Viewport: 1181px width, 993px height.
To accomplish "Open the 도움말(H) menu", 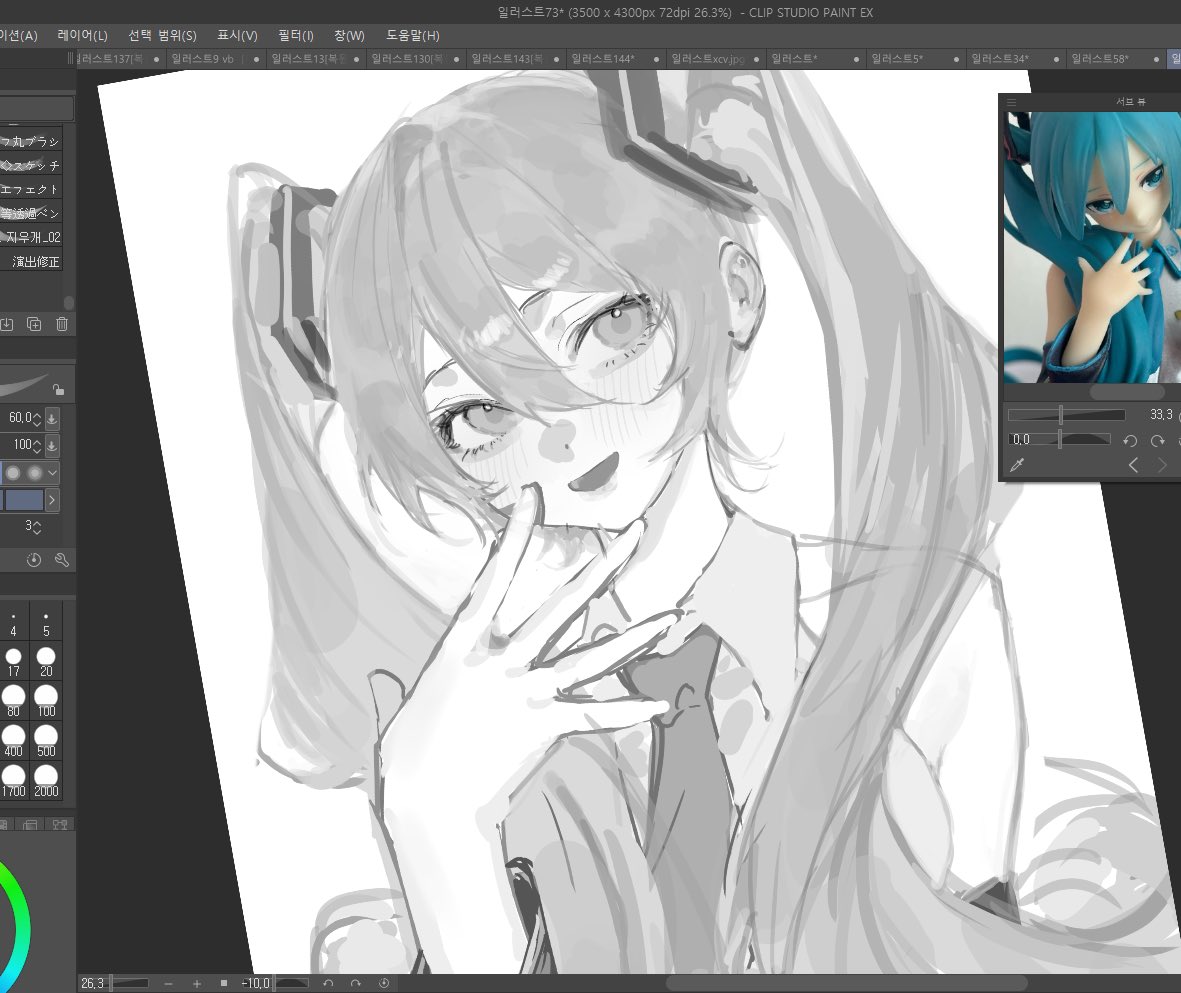I will [412, 35].
